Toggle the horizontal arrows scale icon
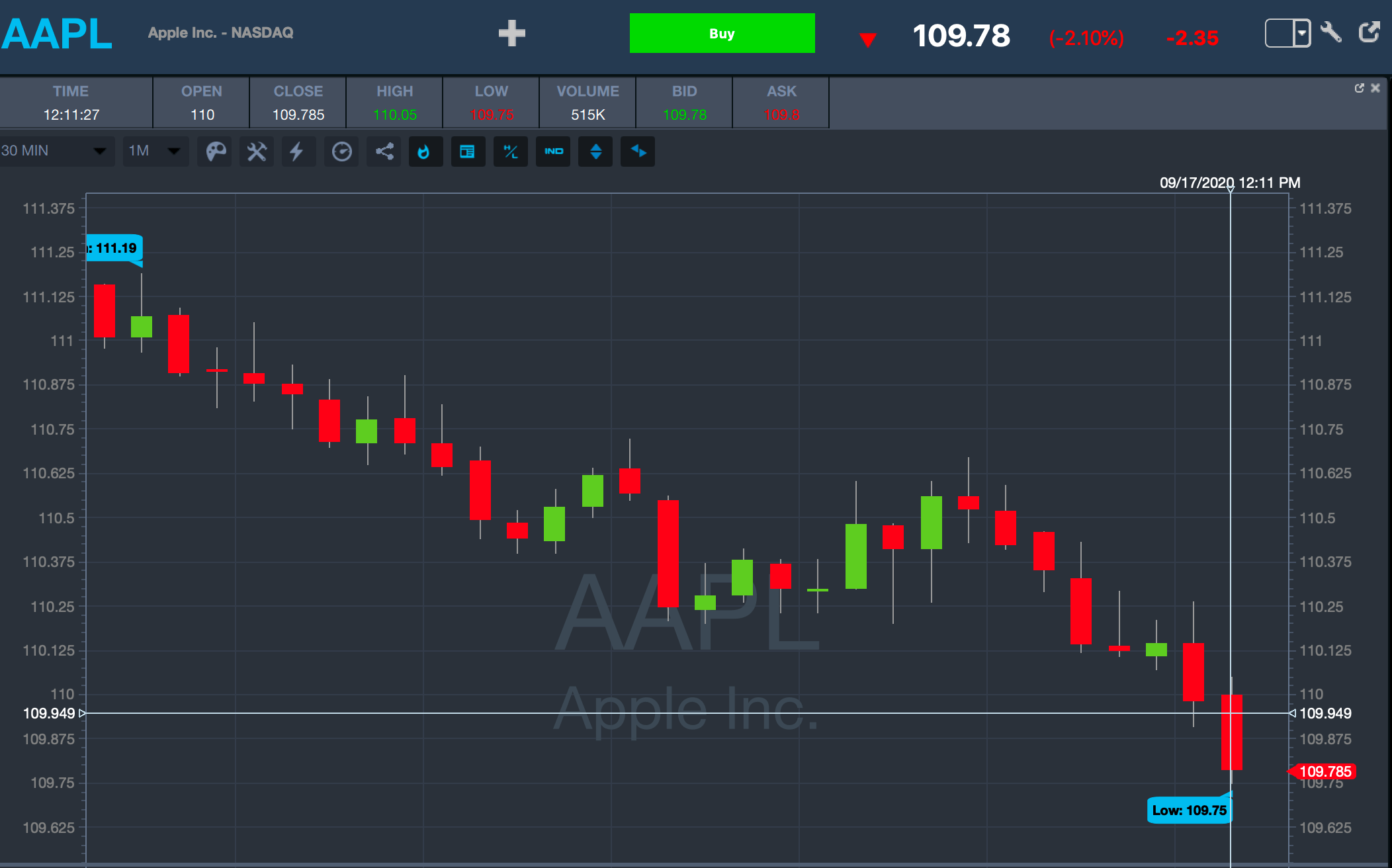1392x868 pixels. pyautogui.click(x=638, y=152)
